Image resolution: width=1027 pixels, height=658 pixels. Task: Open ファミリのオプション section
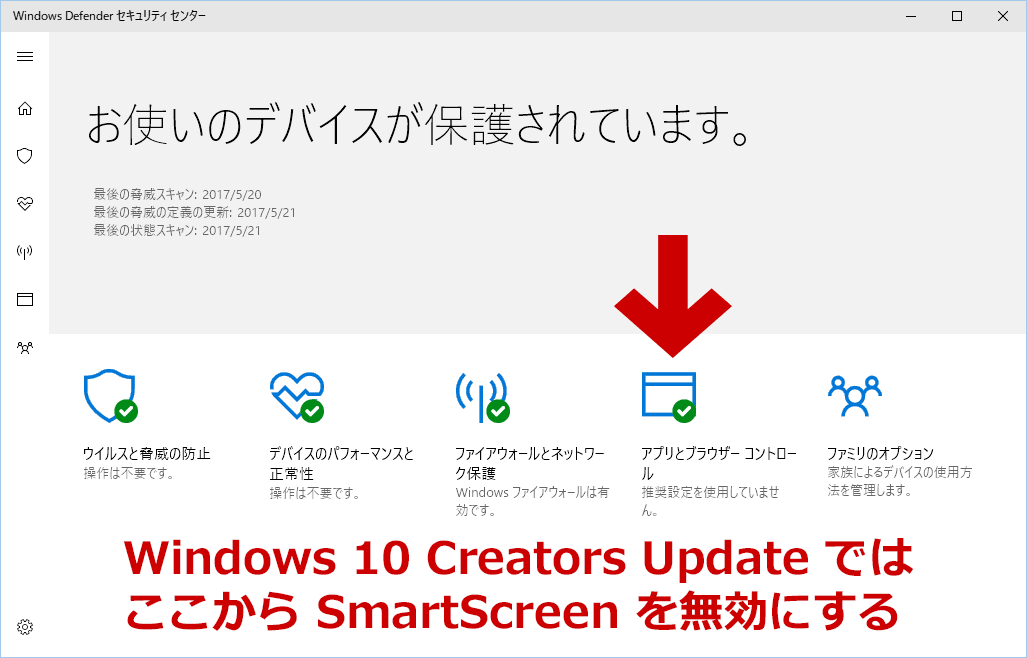pos(880,453)
